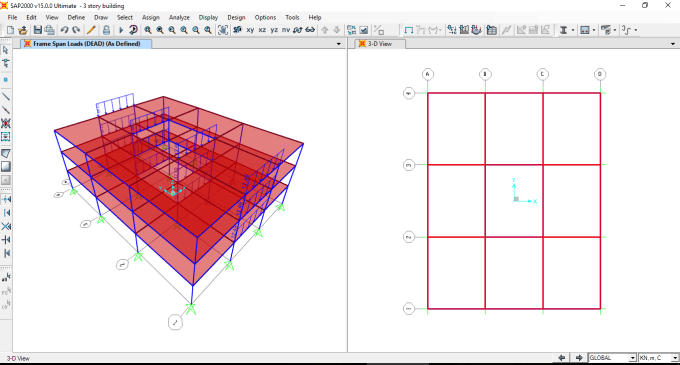Open the Tools menu

tap(292, 17)
